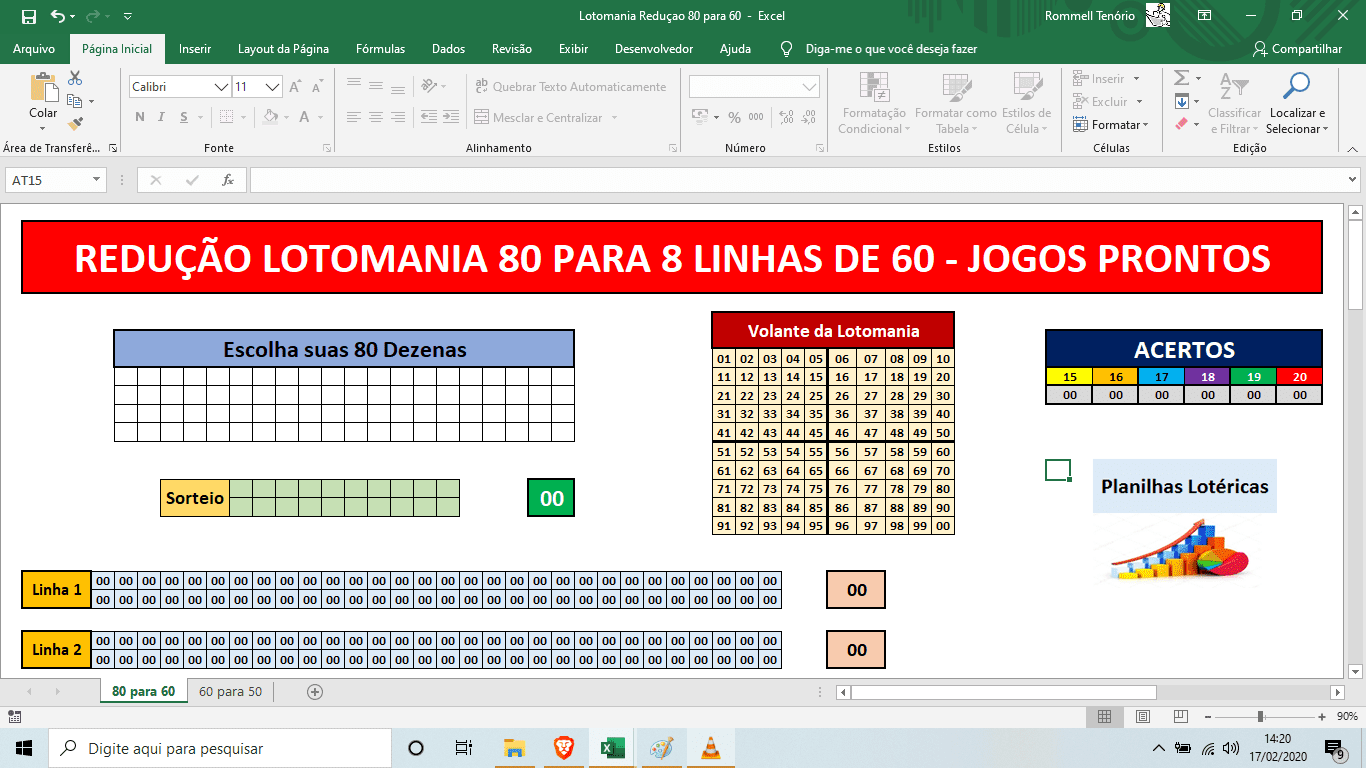
Task: Click the Inserir cells button
Action: pyautogui.click(x=1104, y=78)
